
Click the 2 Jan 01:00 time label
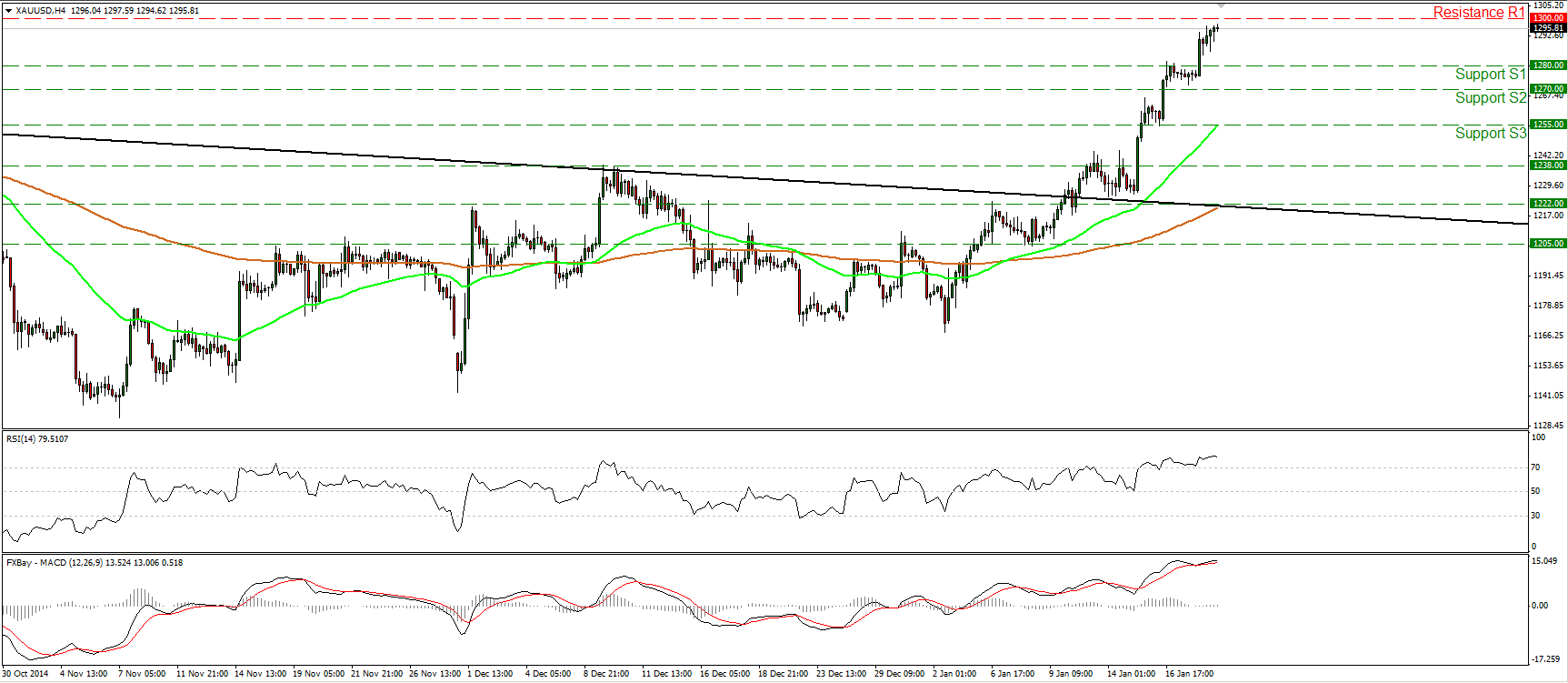[x=954, y=674]
